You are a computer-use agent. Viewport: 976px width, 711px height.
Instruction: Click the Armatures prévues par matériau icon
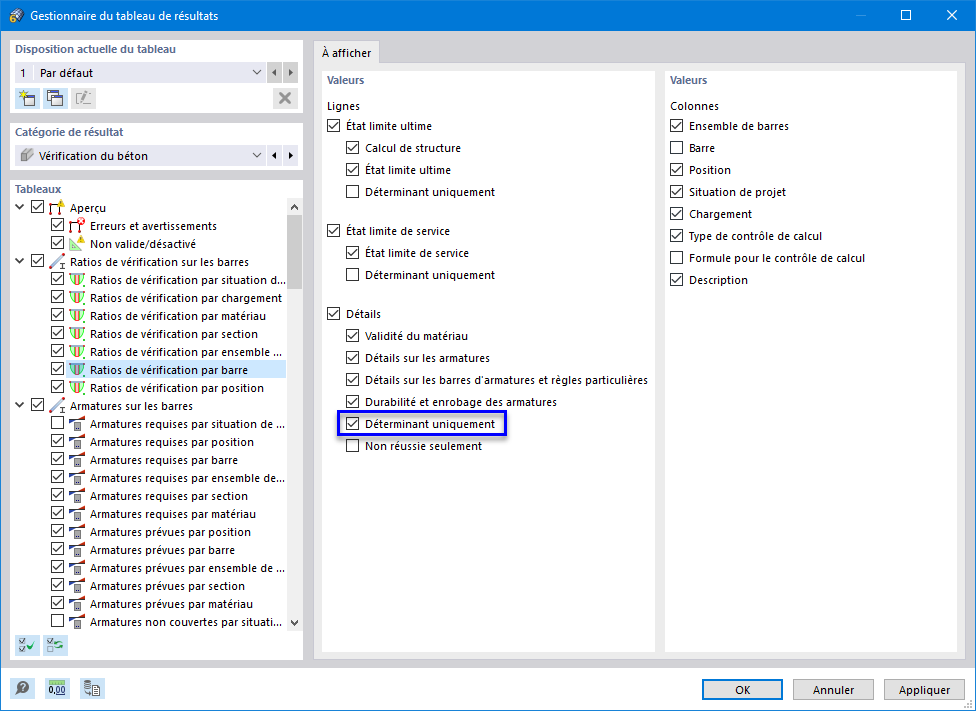[x=77, y=604]
